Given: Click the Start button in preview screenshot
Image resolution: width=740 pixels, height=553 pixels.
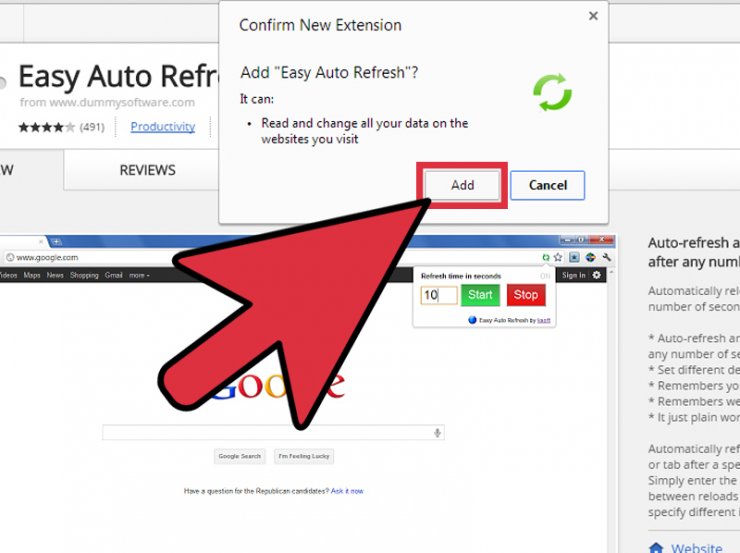Looking at the screenshot, I should pos(480,295).
